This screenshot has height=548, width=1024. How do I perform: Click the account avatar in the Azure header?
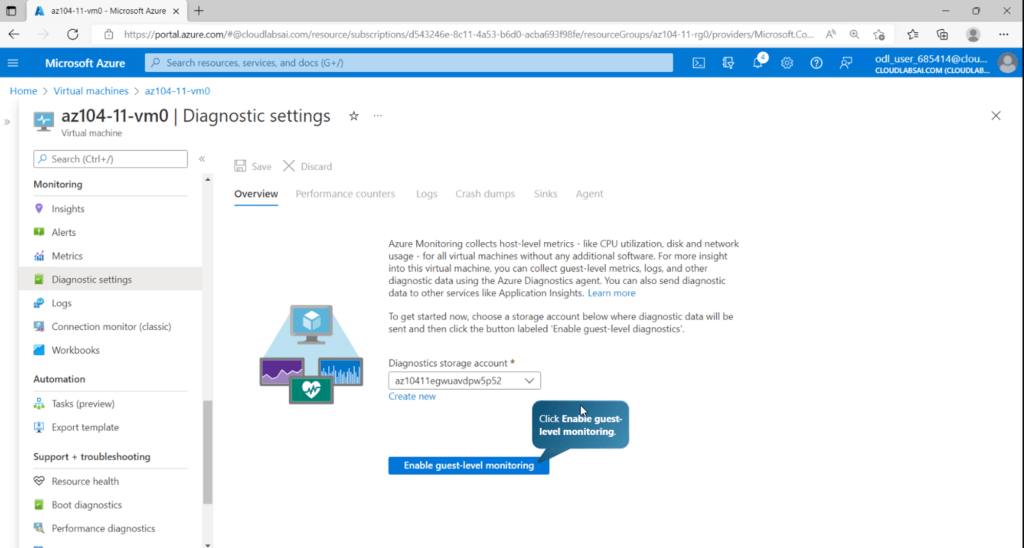click(x=1008, y=63)
